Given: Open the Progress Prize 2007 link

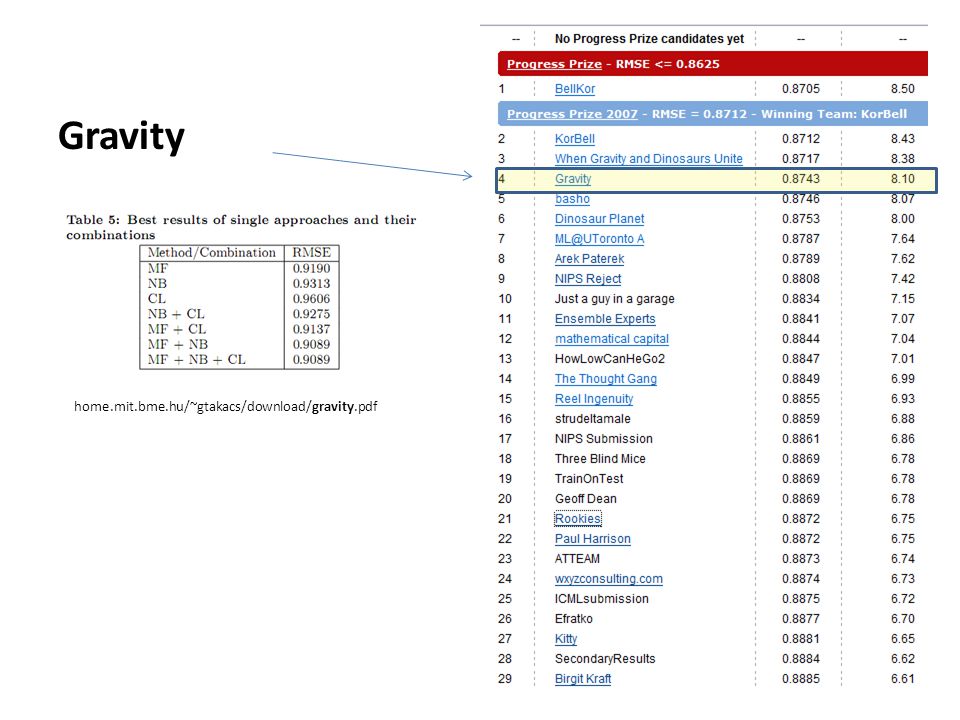Looking at the screenshot, I should 572,114.
